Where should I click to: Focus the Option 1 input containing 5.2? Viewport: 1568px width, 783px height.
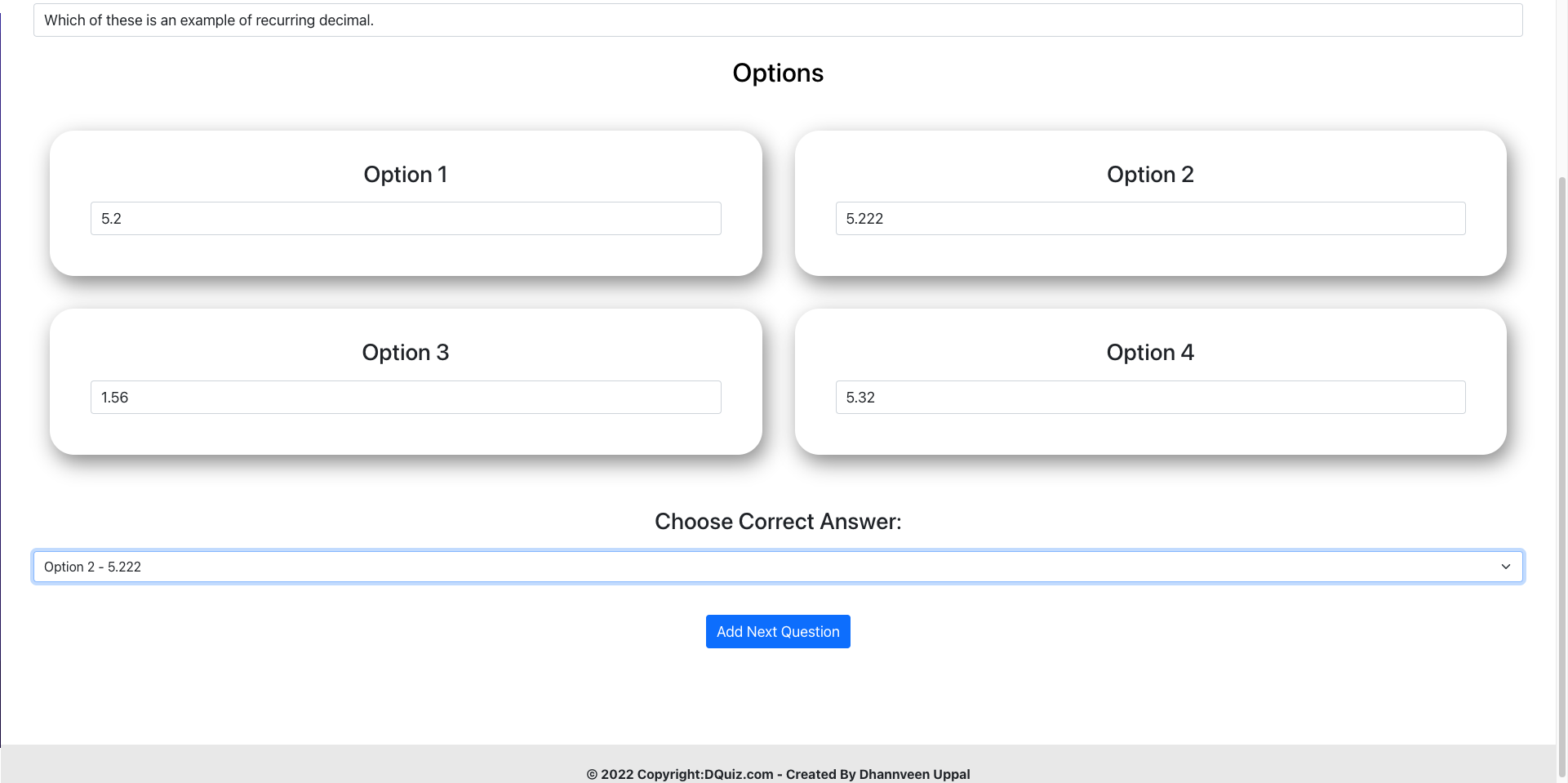click(406, 219)
